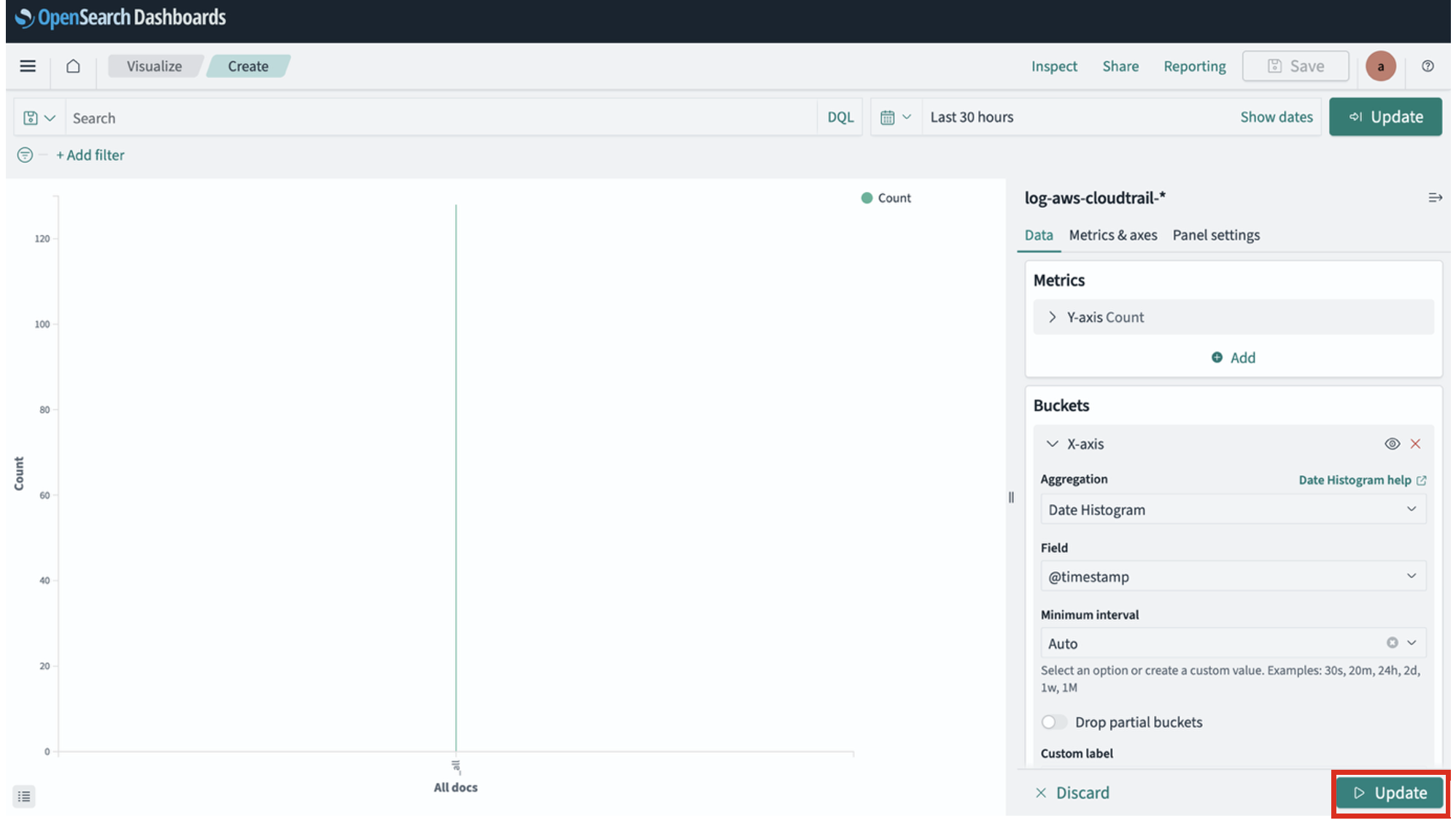Open the @timestamp Field dropdown
Viewport: 1456px width, 823px height.
[x=1233, y=576]
